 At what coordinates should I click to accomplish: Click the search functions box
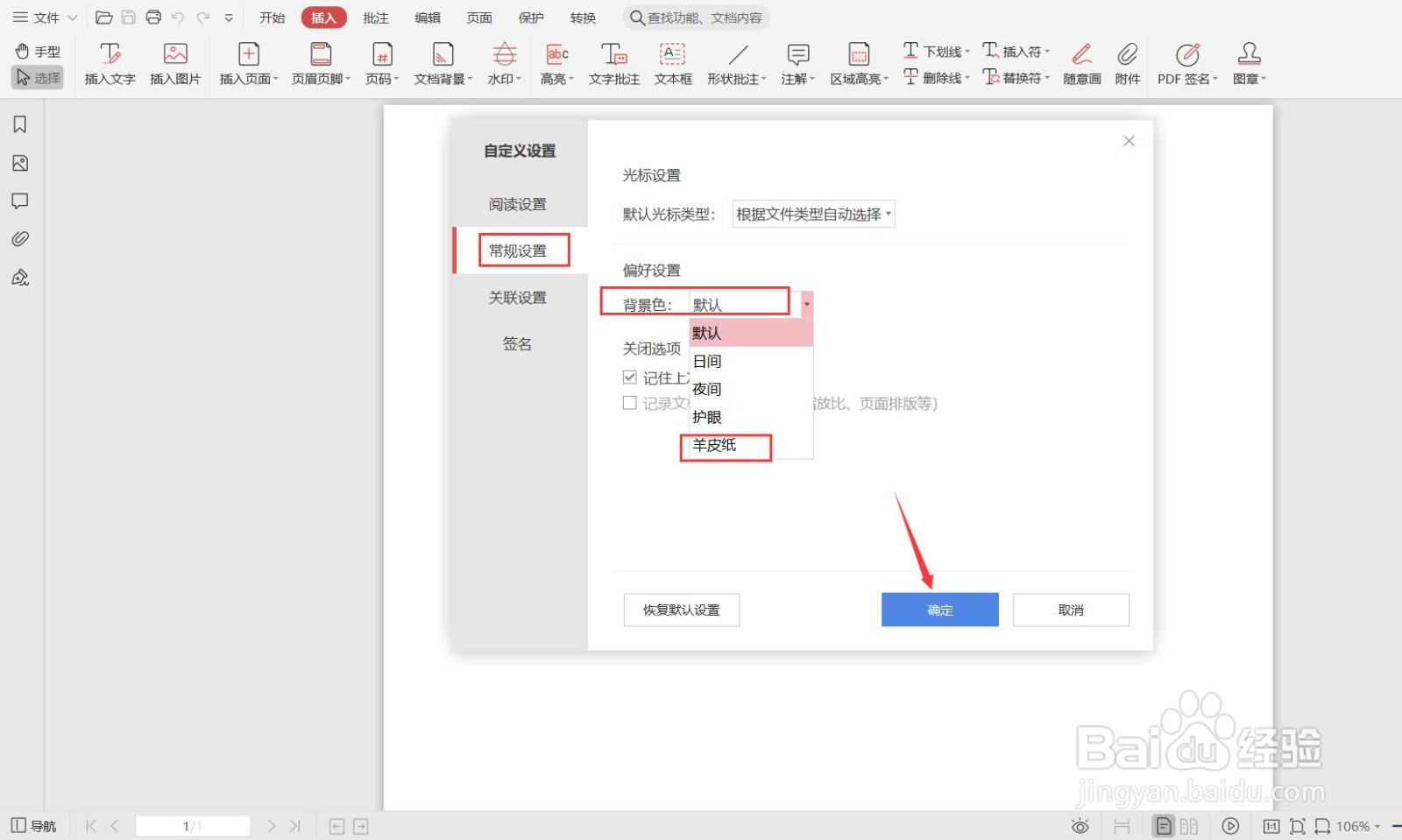coord(697,18)
